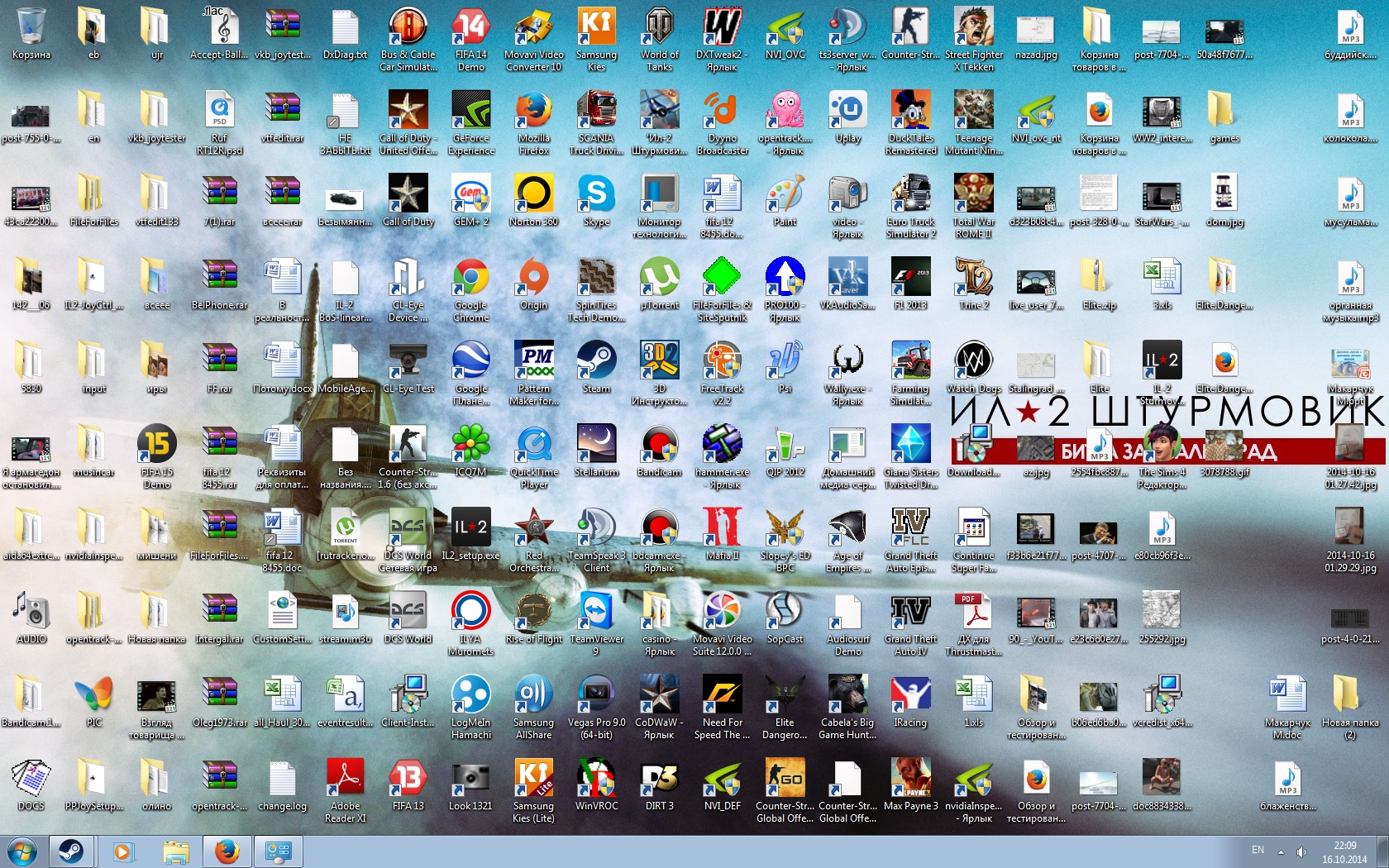Screen dimensions: 1389x868
Task: Open WinVROC desktop icon
Action: (596, 785)
